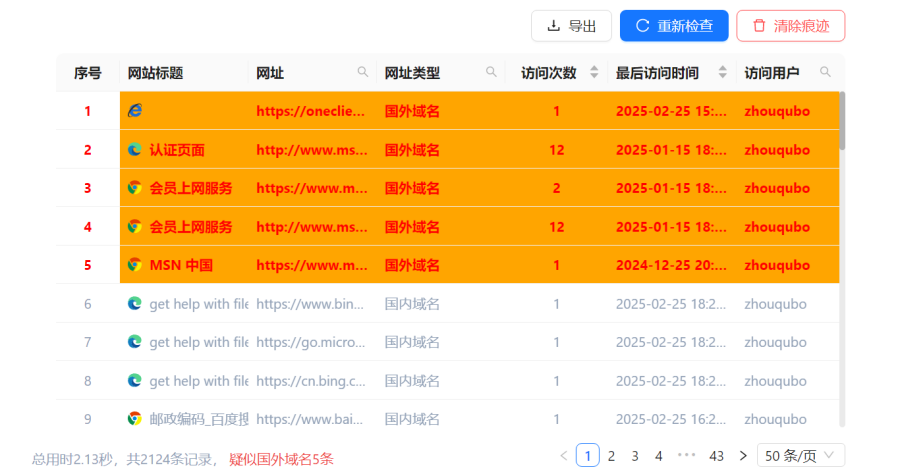This screenshot has height=476, width=898.
Task: Click the search icon in 网址 column header
Action: coord(363,73)
